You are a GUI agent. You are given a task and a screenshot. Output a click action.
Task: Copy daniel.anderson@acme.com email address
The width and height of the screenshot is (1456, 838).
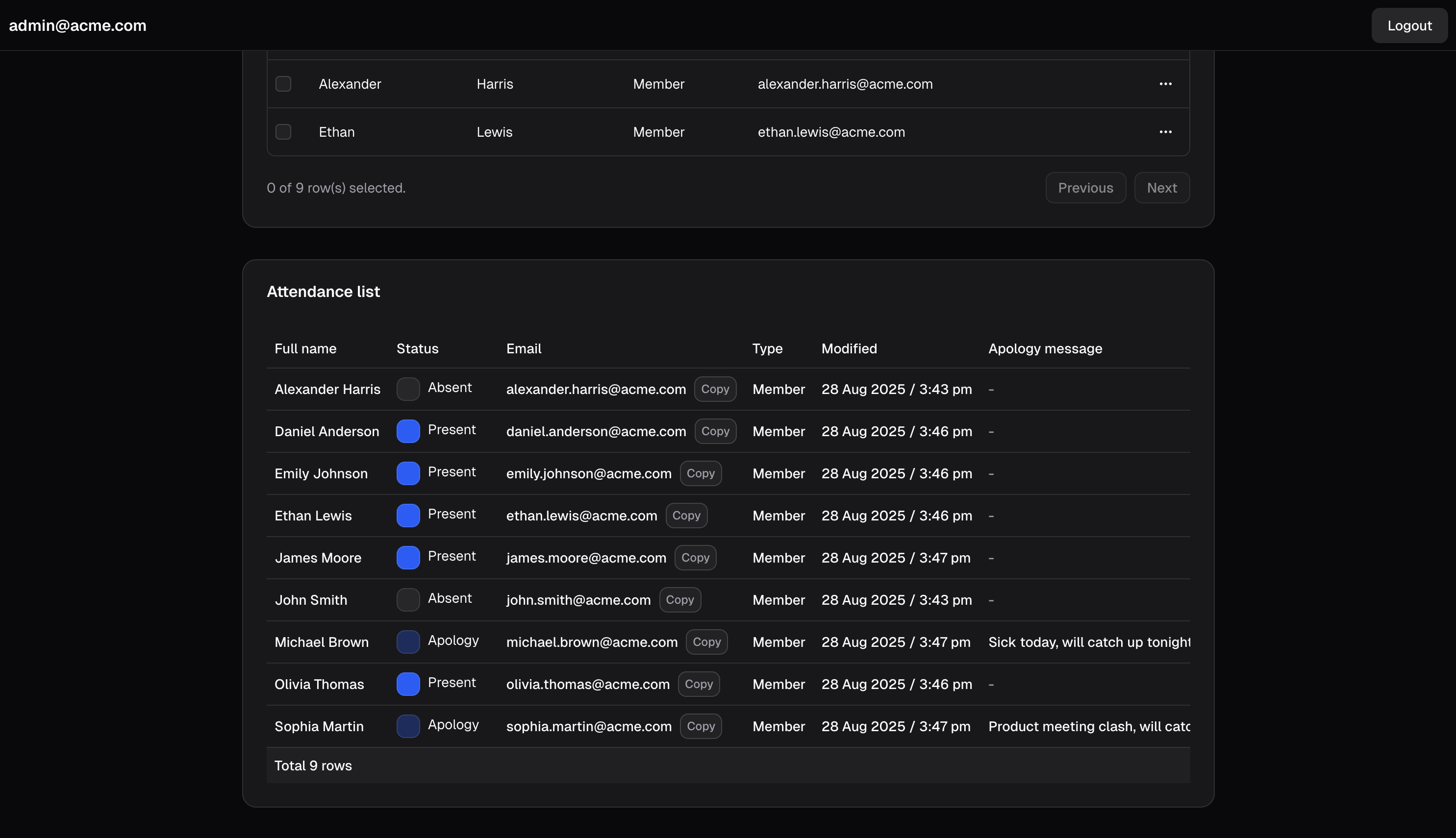point(715,431)
